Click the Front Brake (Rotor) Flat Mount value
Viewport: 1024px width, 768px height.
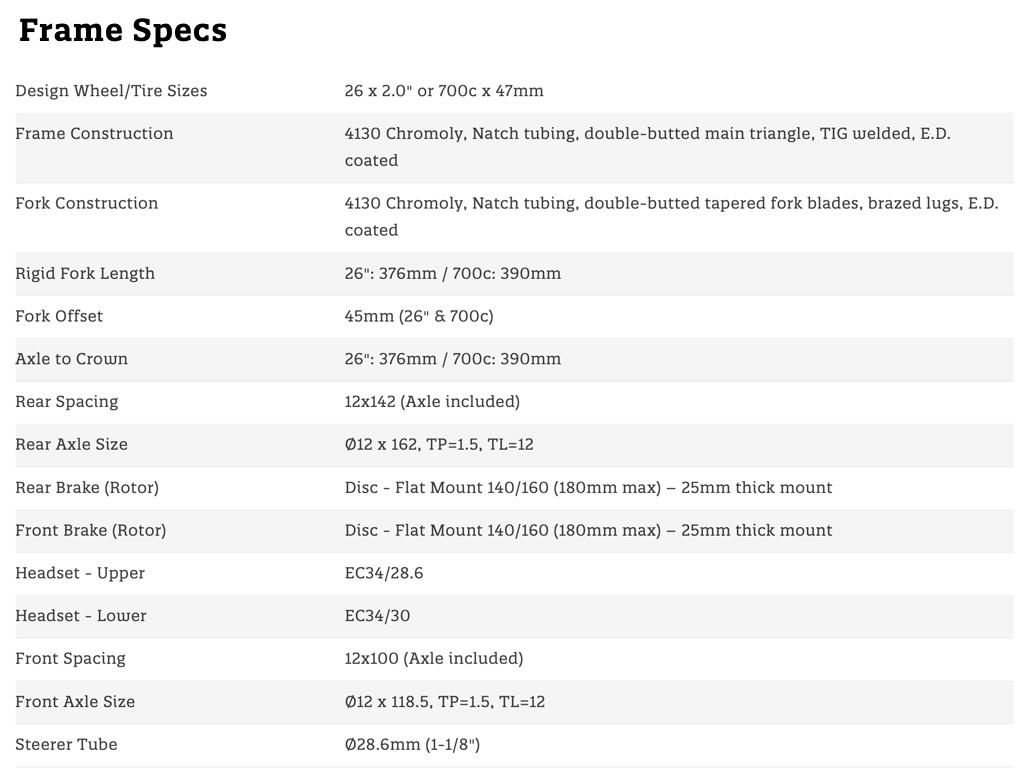click(x=587, y=531)
